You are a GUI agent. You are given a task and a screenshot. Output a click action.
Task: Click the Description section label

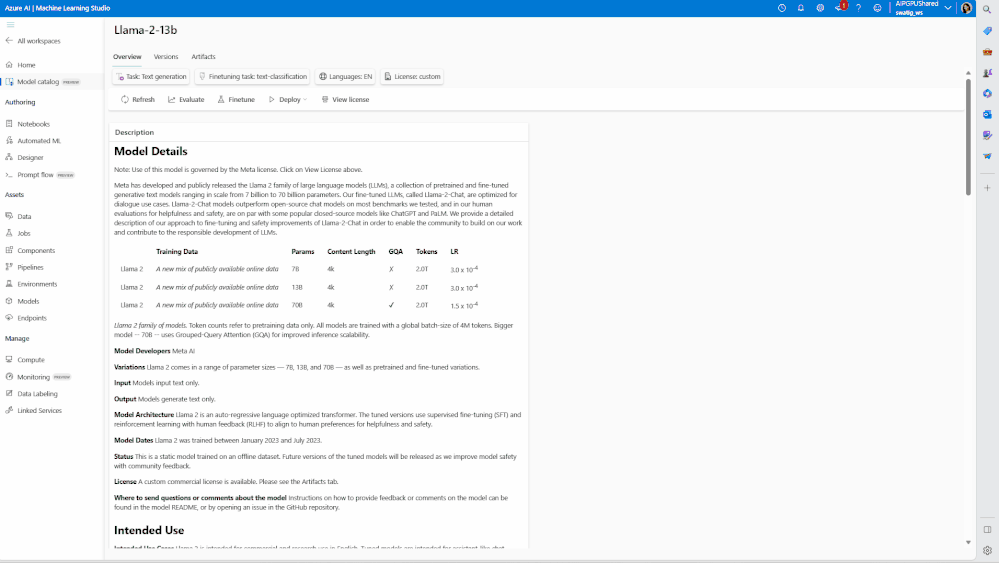[x=134, y=132]
